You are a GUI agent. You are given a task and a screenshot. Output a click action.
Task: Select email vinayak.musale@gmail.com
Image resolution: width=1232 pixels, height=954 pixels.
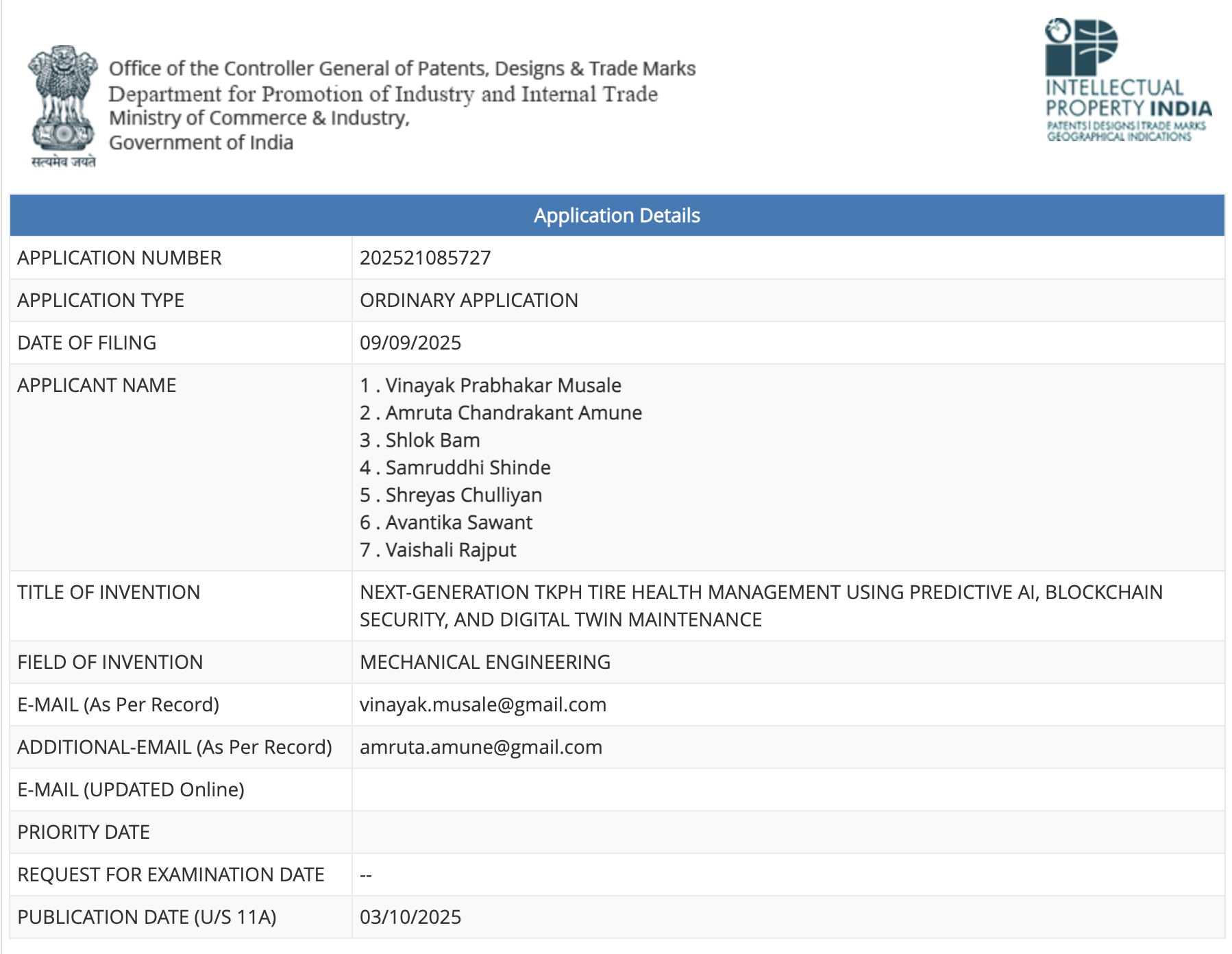(483, 705)
